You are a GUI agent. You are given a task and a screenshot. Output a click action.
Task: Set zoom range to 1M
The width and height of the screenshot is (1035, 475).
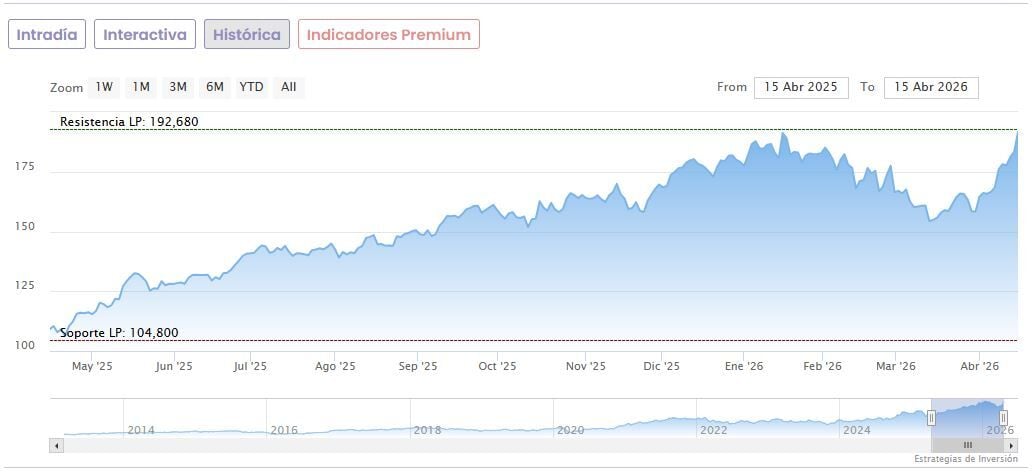click(141, 87)
